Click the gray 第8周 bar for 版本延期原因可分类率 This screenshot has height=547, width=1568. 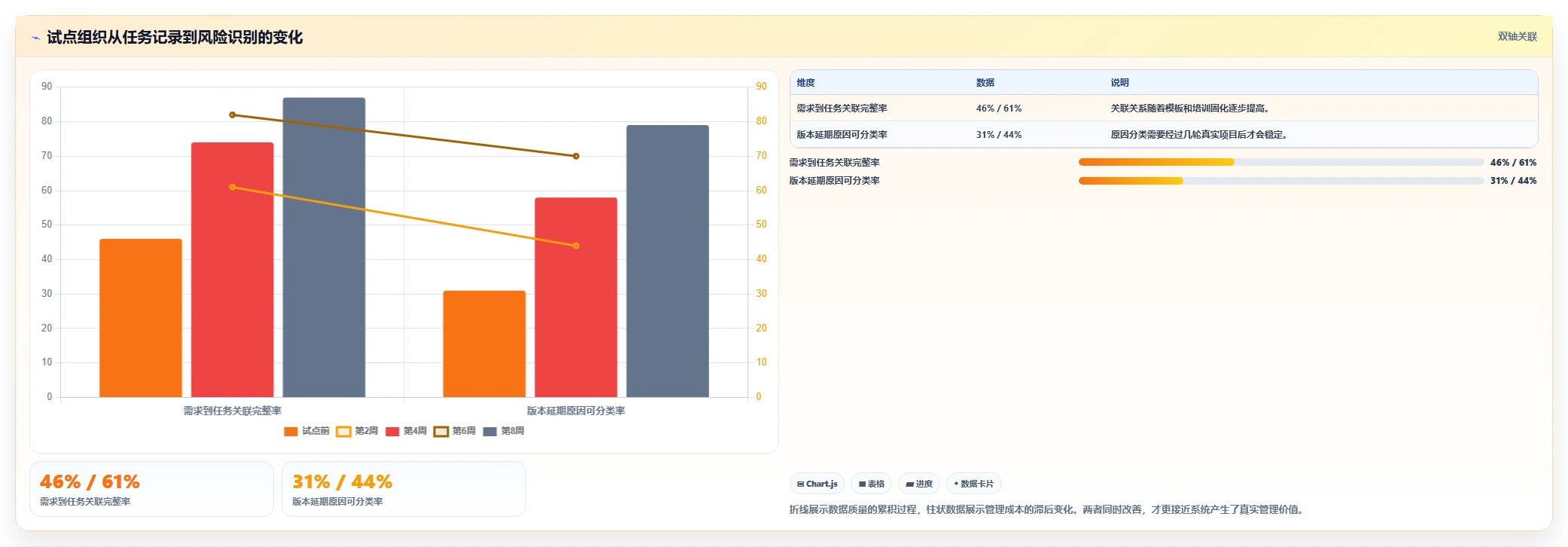pyautogui.click(x=668, y=261)
